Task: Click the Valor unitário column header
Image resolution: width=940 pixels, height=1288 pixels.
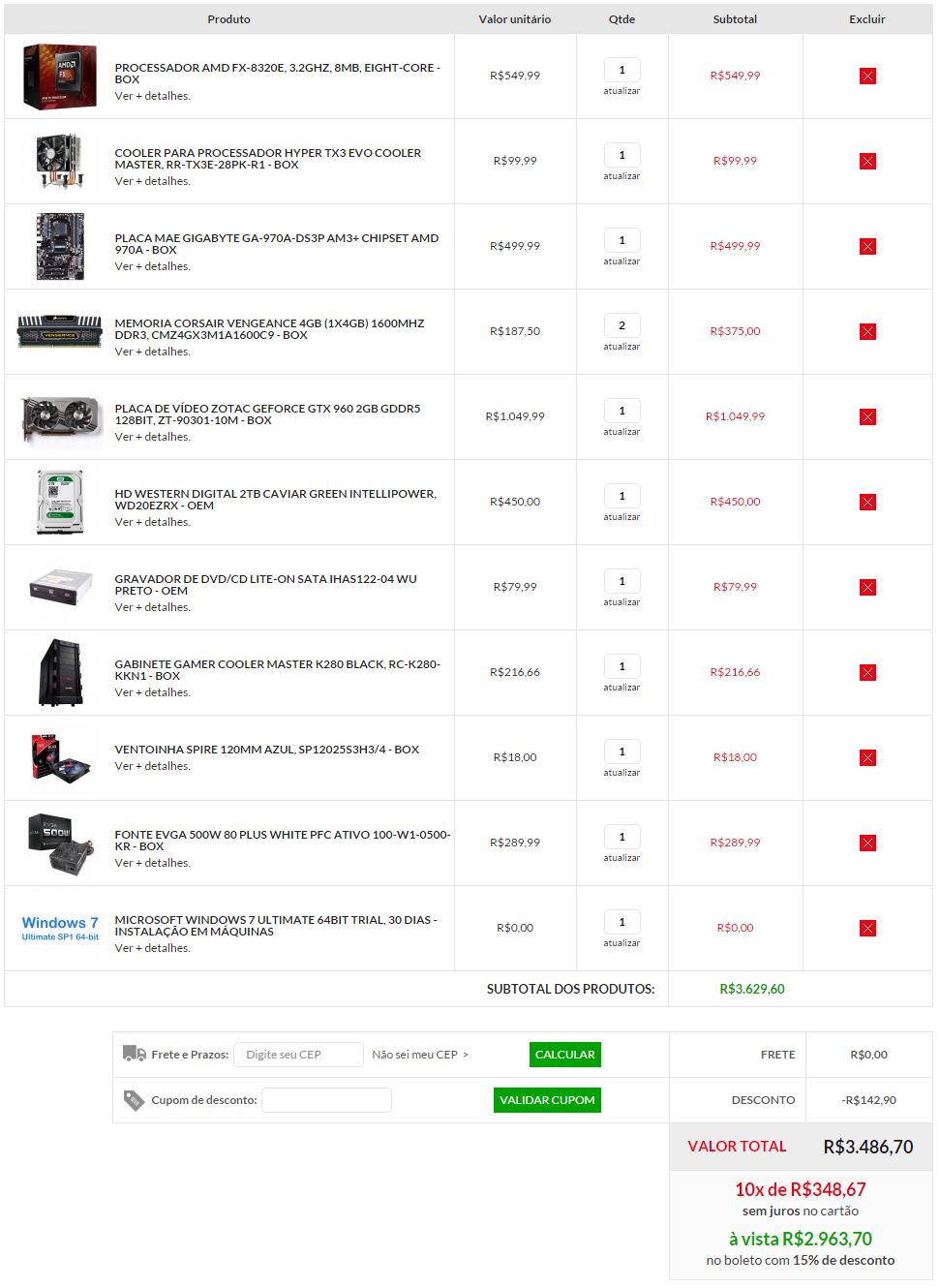Action: (x=515, y=19)
